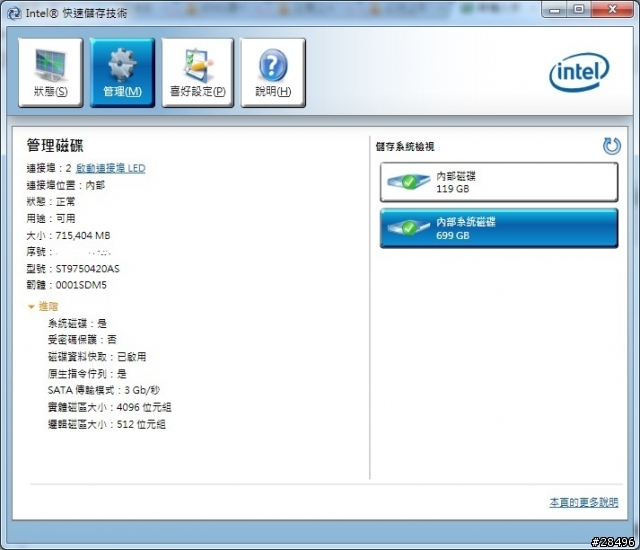Close the Intel window

pos(612,9)
